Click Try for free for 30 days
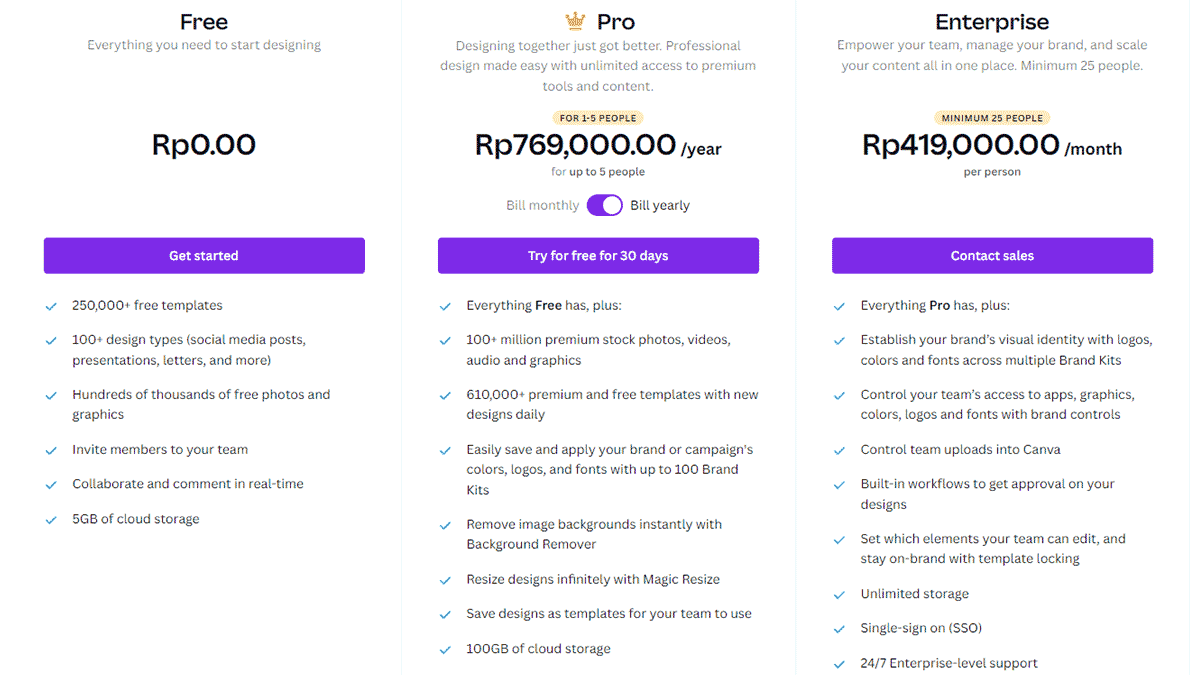This screenshot has width=1200, height=675. click(598, 255)
